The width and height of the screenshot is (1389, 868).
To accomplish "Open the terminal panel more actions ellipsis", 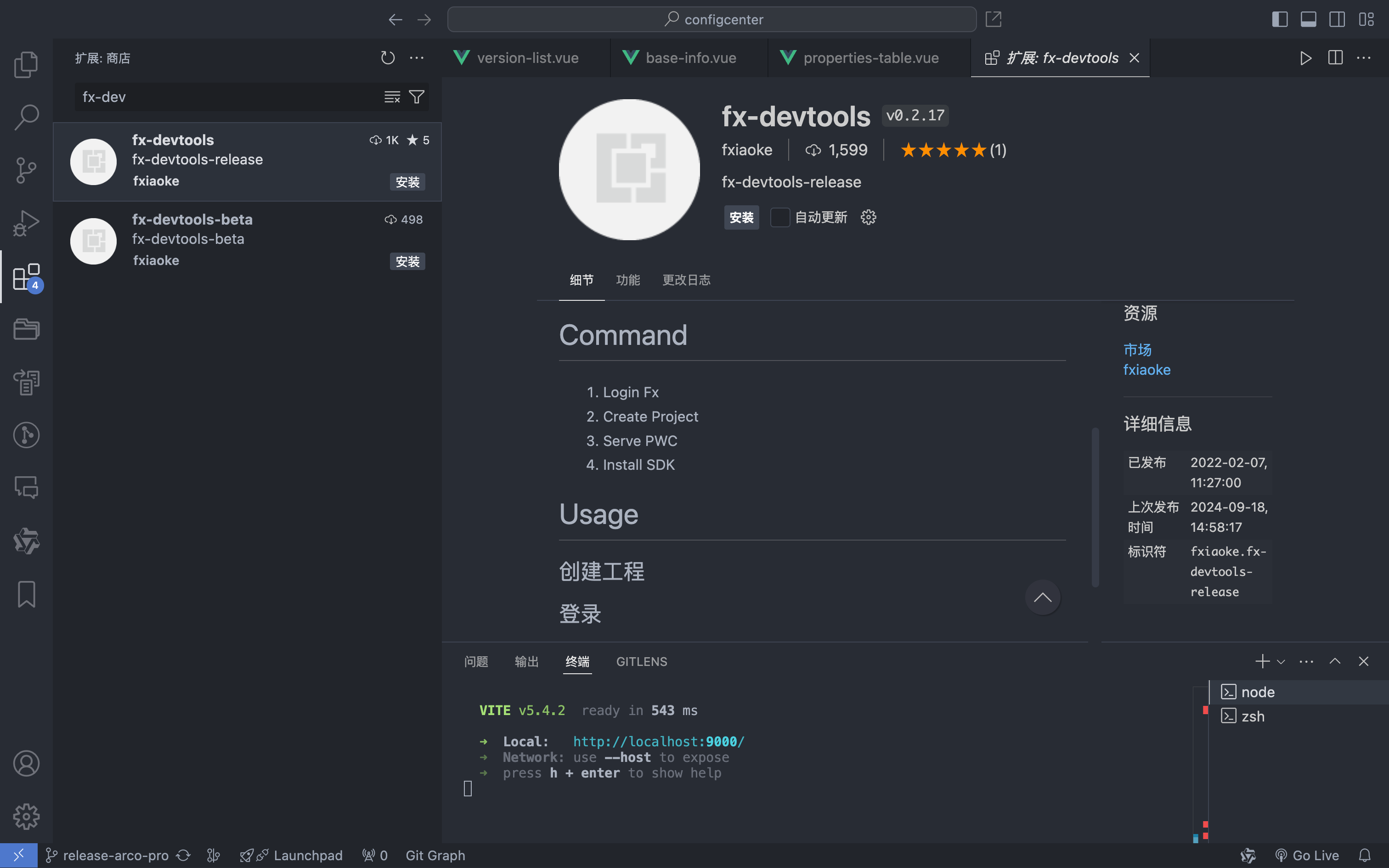I will [x=1306, y=661].
